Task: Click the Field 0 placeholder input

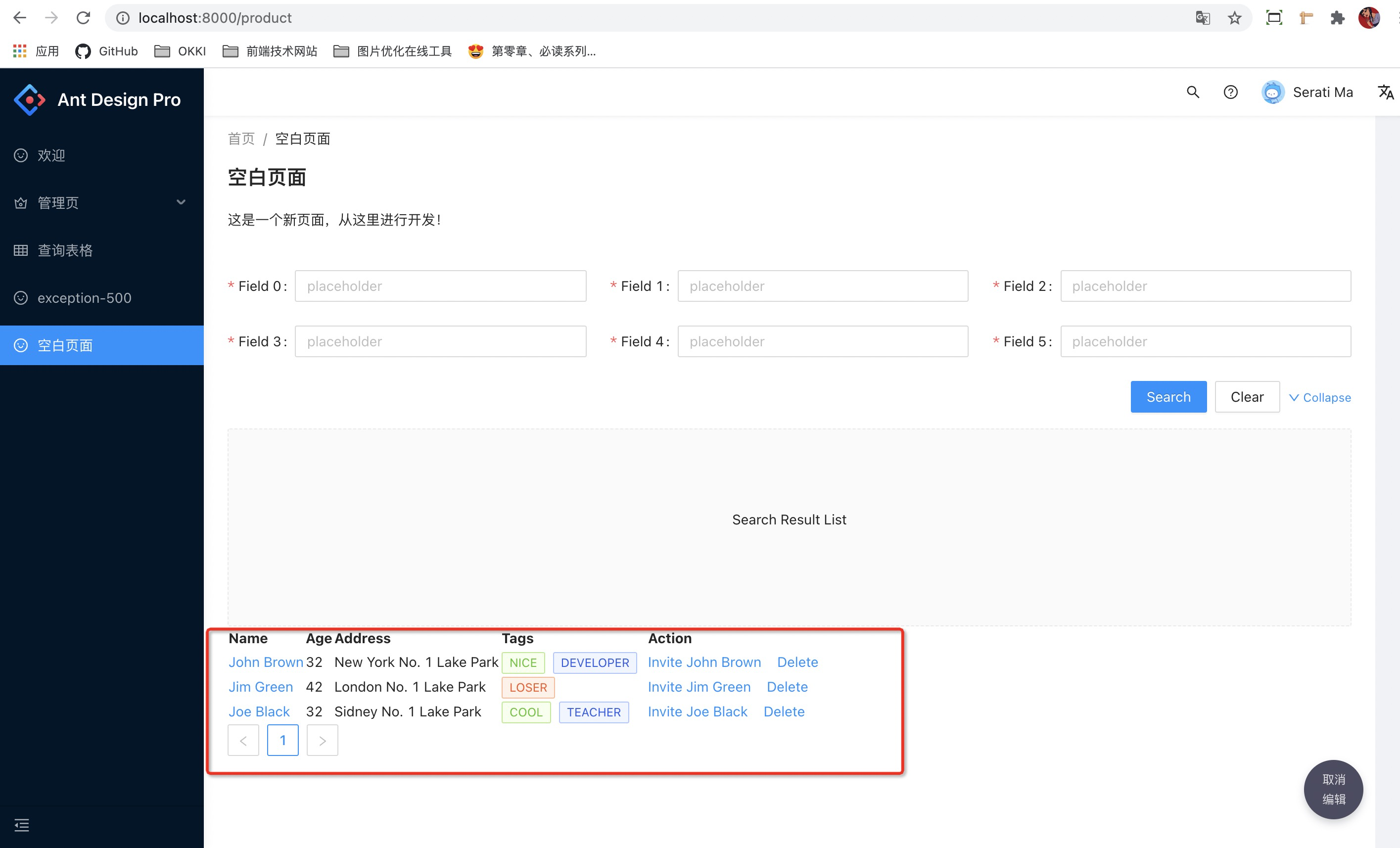Action: click(441, 286)
